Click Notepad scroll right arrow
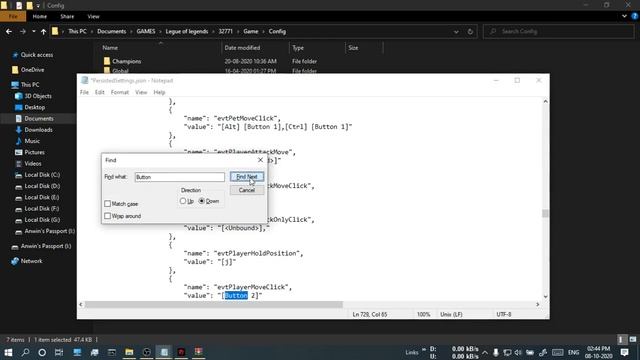Viewport: 640px width, 360px height. click(x=538, y=304)
